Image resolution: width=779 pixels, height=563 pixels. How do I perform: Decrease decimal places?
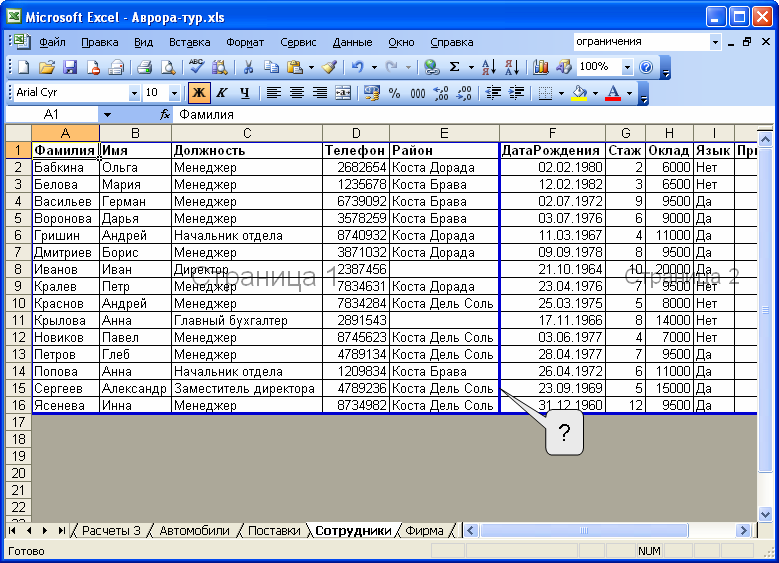click(x=464, y=93)
